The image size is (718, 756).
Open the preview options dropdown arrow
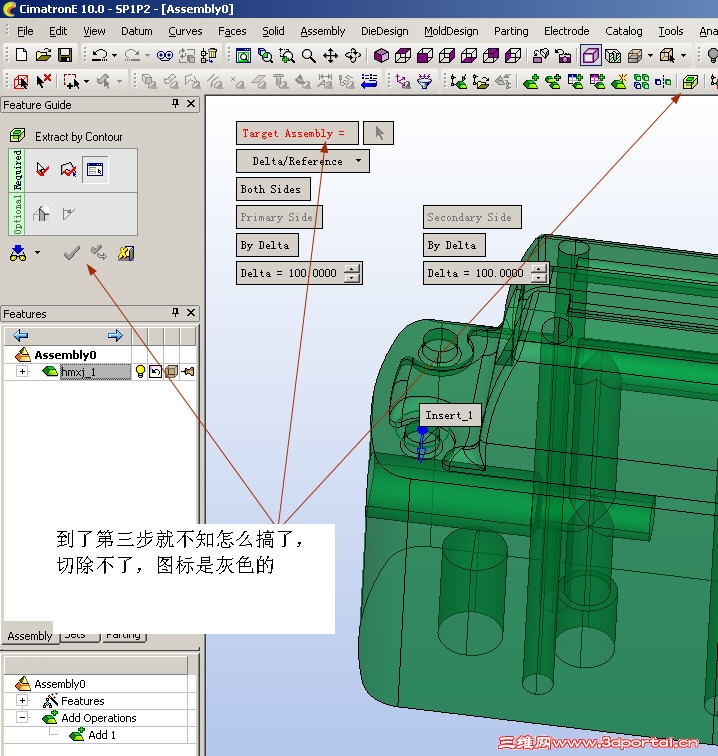(x=37, y=253)
